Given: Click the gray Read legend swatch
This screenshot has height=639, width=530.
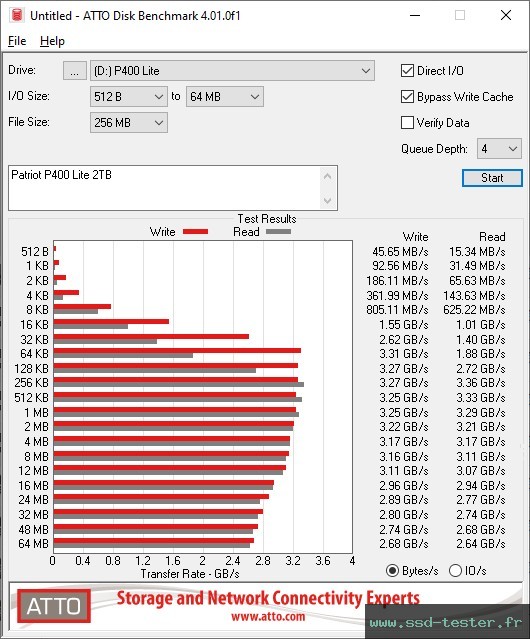Looking at the screenshot, I should tap(278, 231).
